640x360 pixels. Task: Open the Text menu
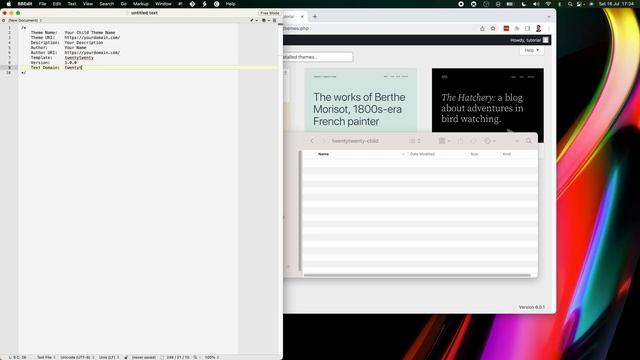[72, 4]
